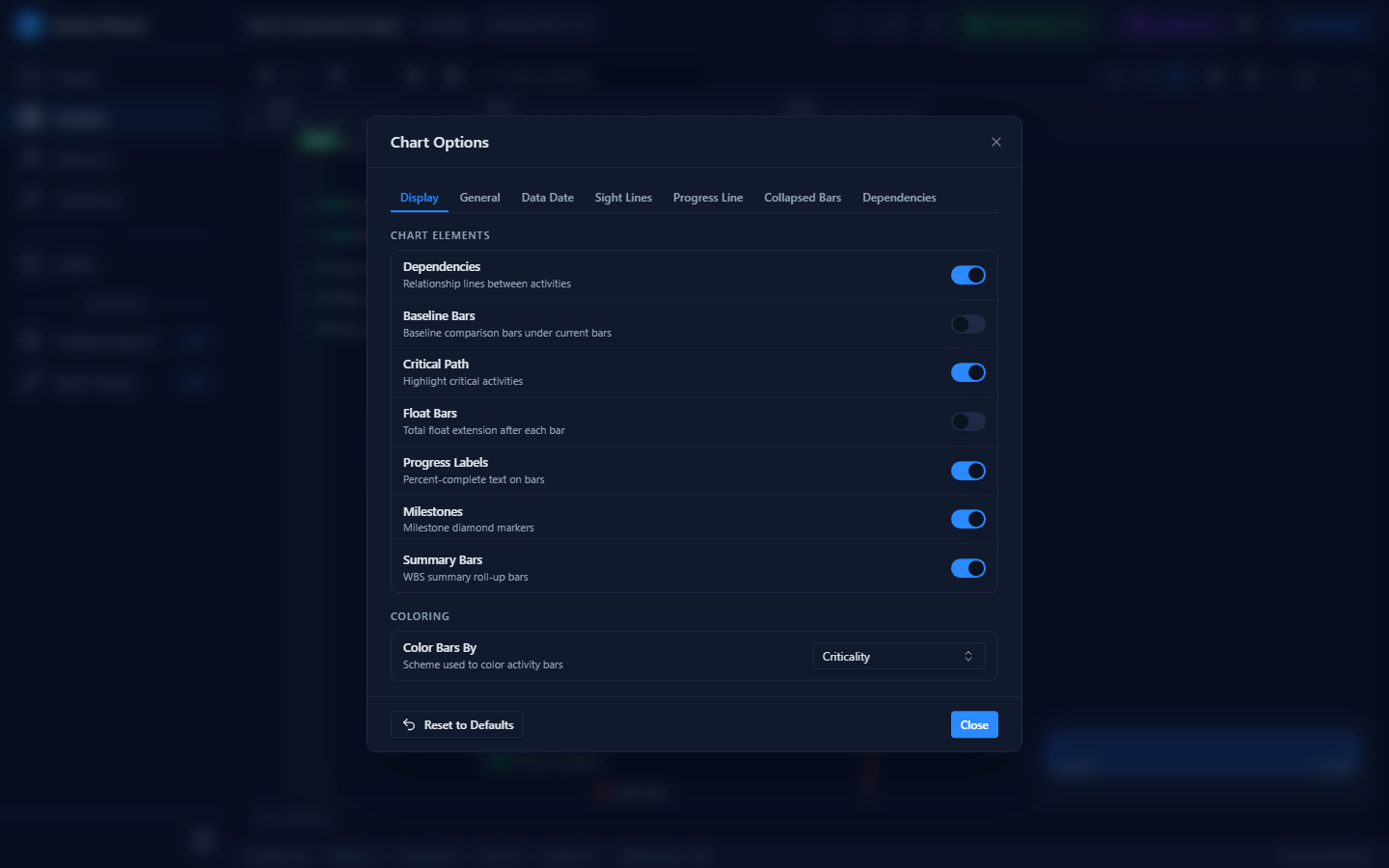Click the 'CHART ELEMENTS' section heading
The height and width of the screenshot is (868, 1389).
click(x=440, y=235)
